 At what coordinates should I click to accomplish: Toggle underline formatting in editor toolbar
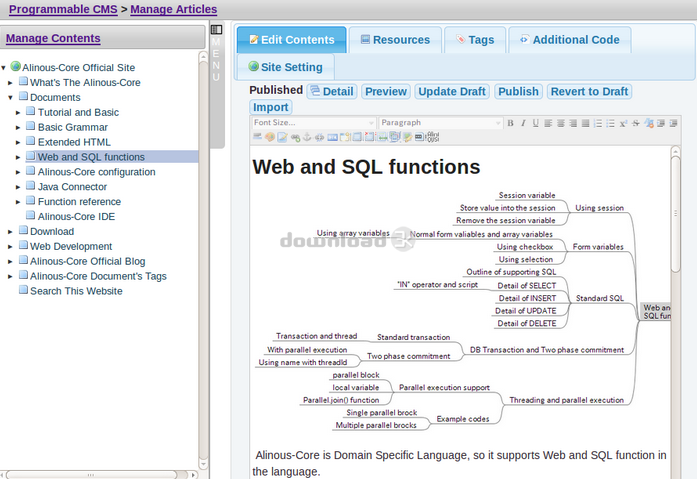pyautogui.click(x=536, y=123)
